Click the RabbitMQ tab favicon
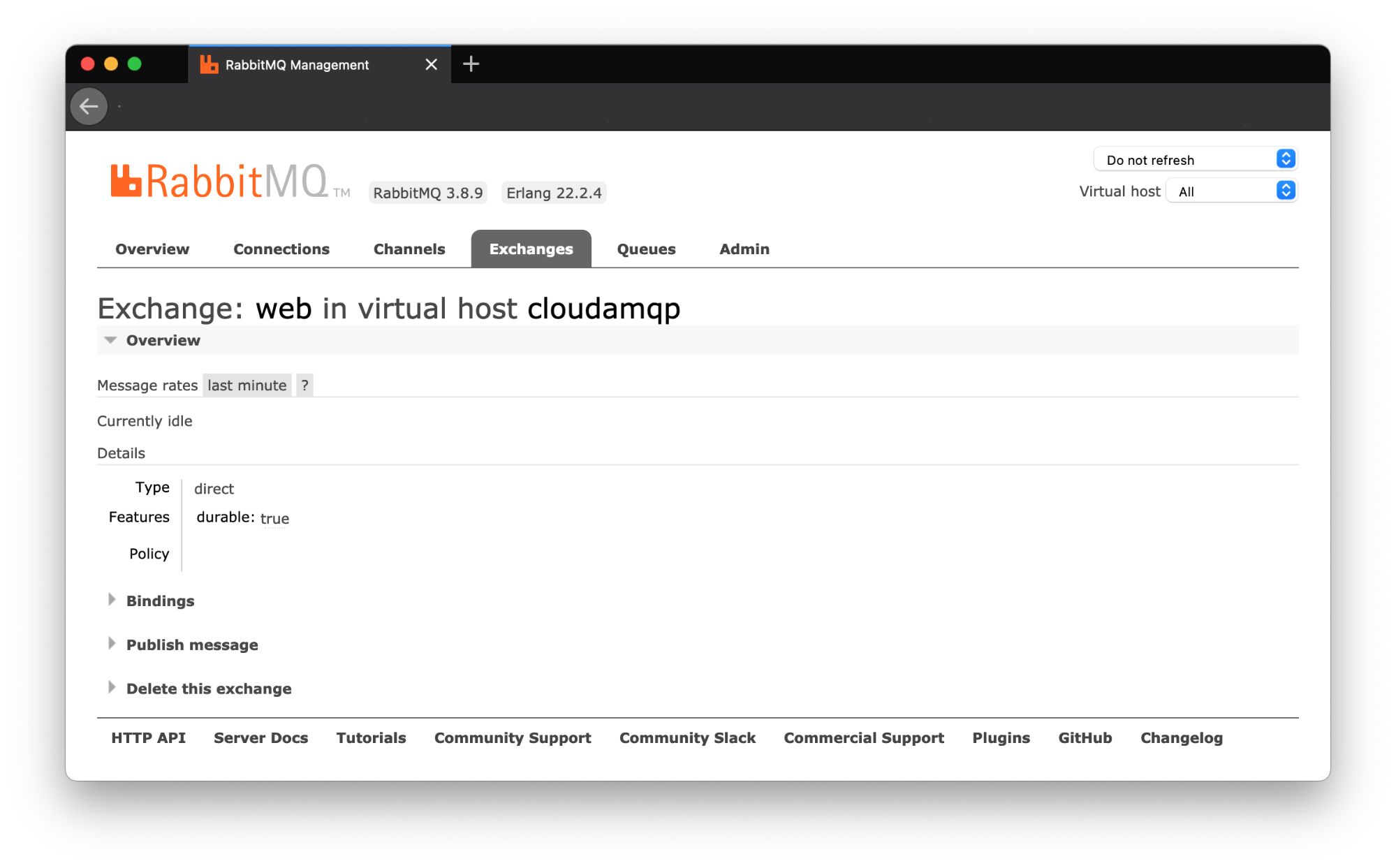The height and width of the screenshot is (868, 1396). click(x=209, y=64)
